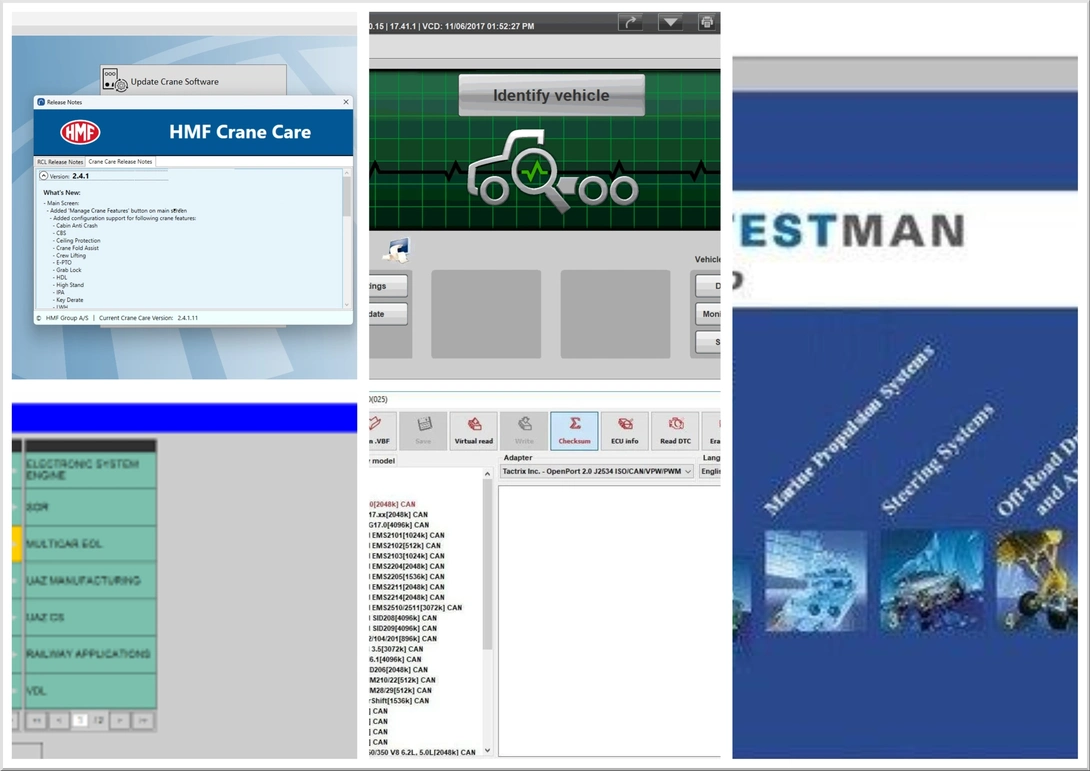Image resolution: width=1090 pixels, height=771 pixels.
Task: Select the VDL row
Action: 90,691
